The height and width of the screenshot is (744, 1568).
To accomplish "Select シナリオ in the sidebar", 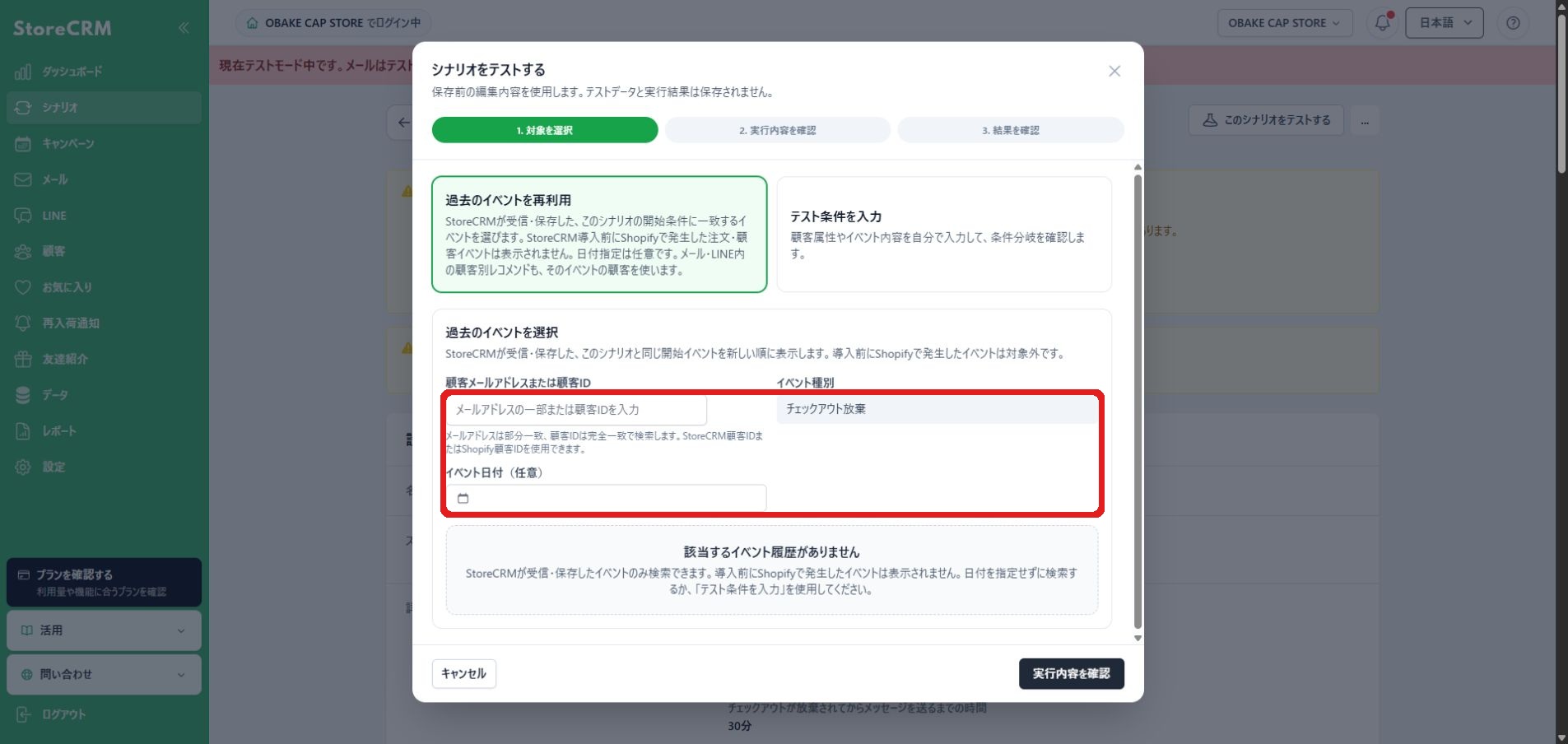I will (x=104, y=108).
